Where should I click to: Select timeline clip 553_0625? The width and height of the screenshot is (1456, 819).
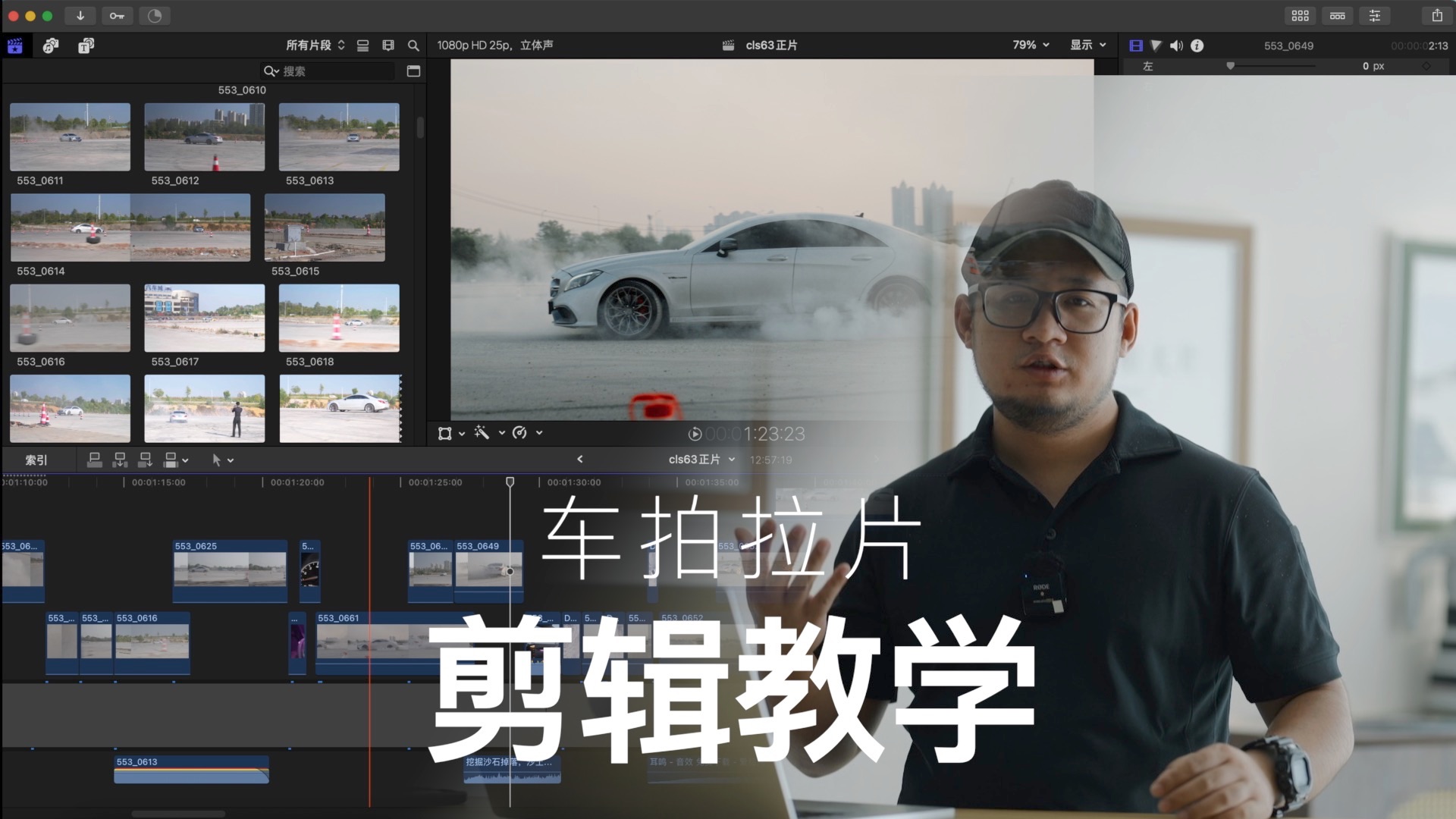click(x=230, y=571)
